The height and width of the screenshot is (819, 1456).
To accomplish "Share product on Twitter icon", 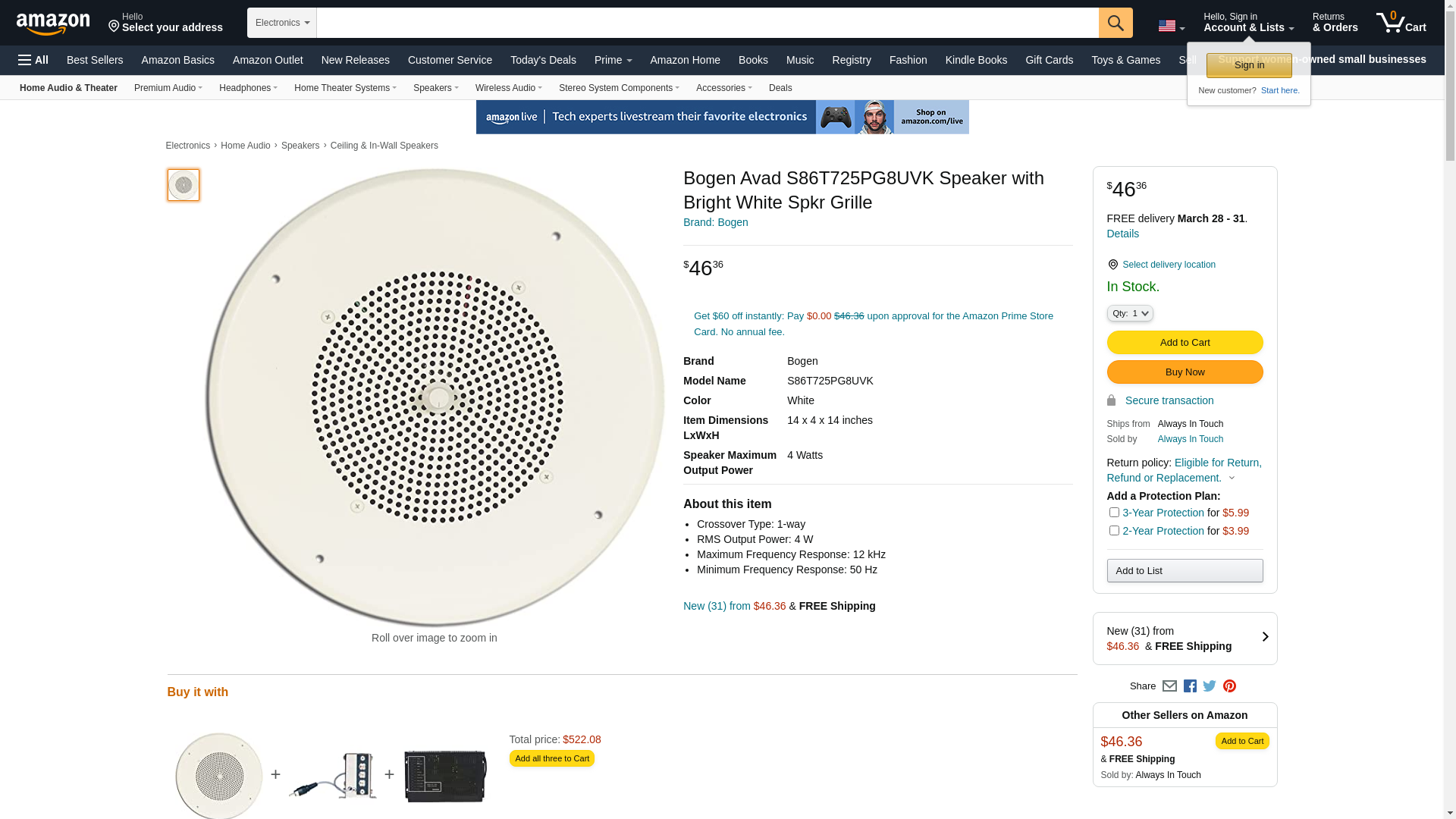I will [x=1210, y=686].
